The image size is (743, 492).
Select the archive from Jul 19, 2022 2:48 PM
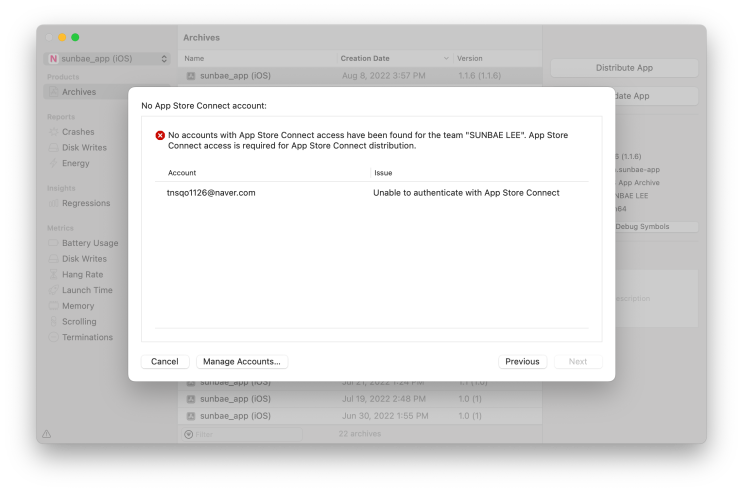tap(360, 399)
